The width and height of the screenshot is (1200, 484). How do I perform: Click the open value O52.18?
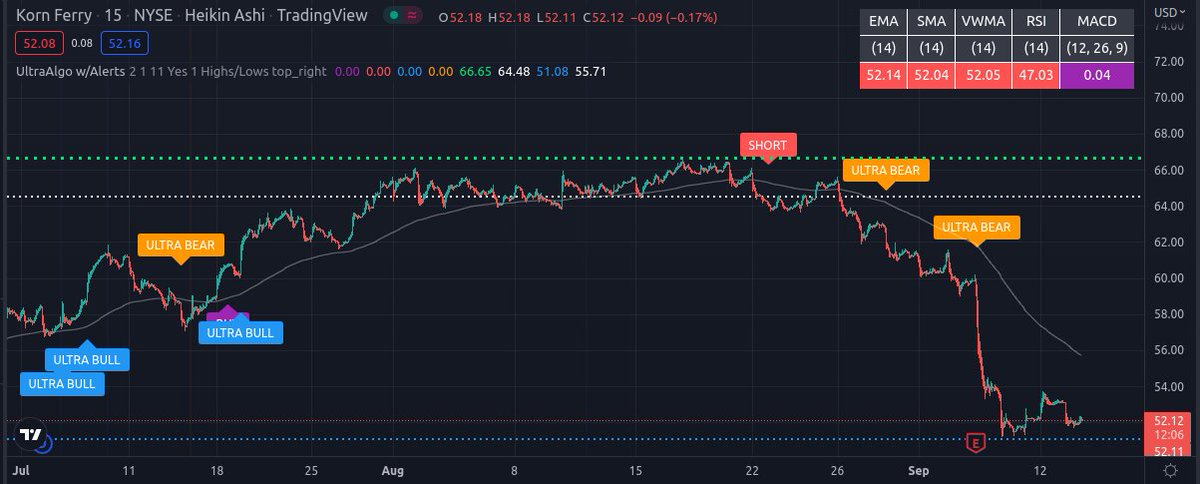coord(460,16)
